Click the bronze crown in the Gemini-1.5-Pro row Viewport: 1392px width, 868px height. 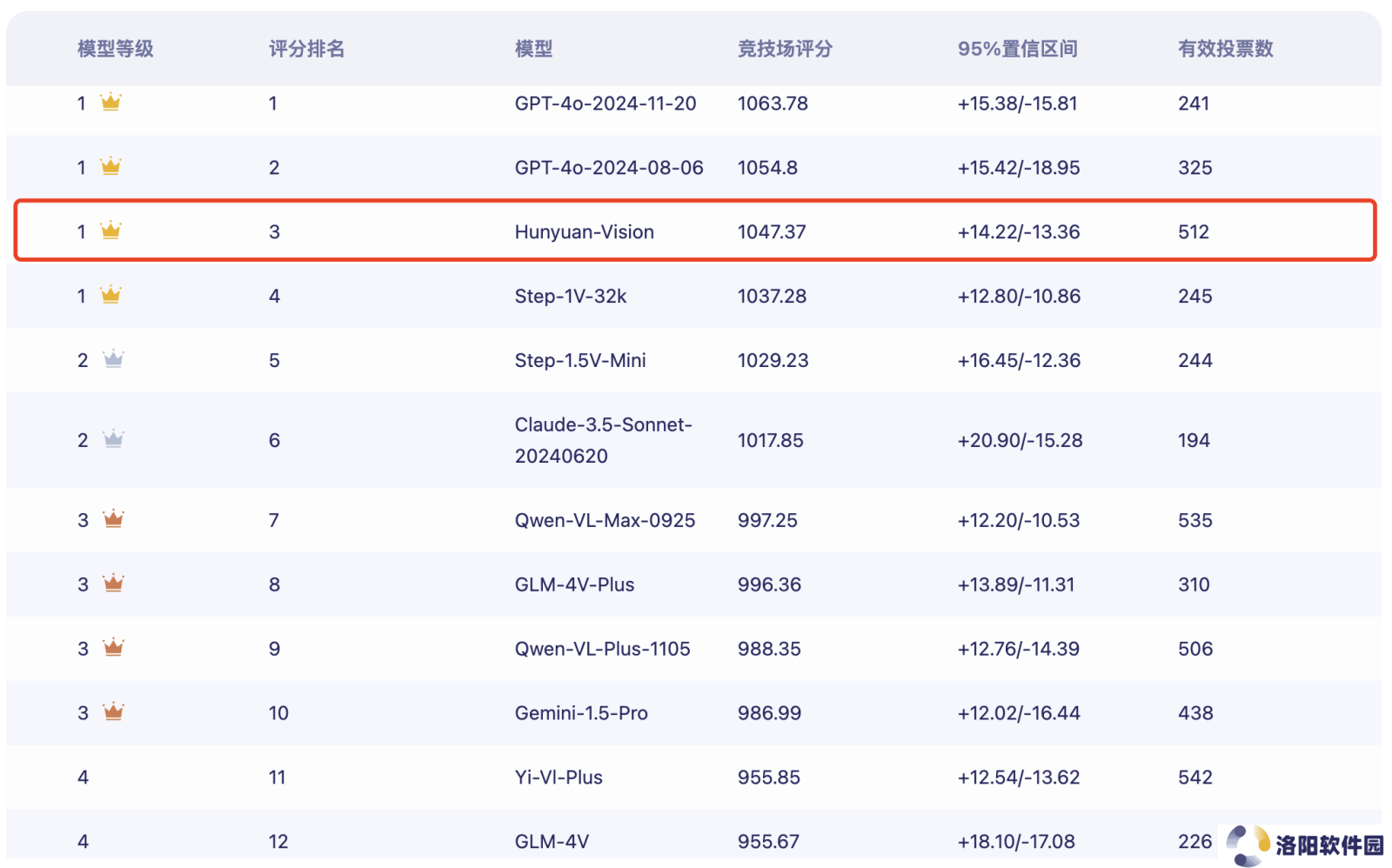tap(113, 712)
